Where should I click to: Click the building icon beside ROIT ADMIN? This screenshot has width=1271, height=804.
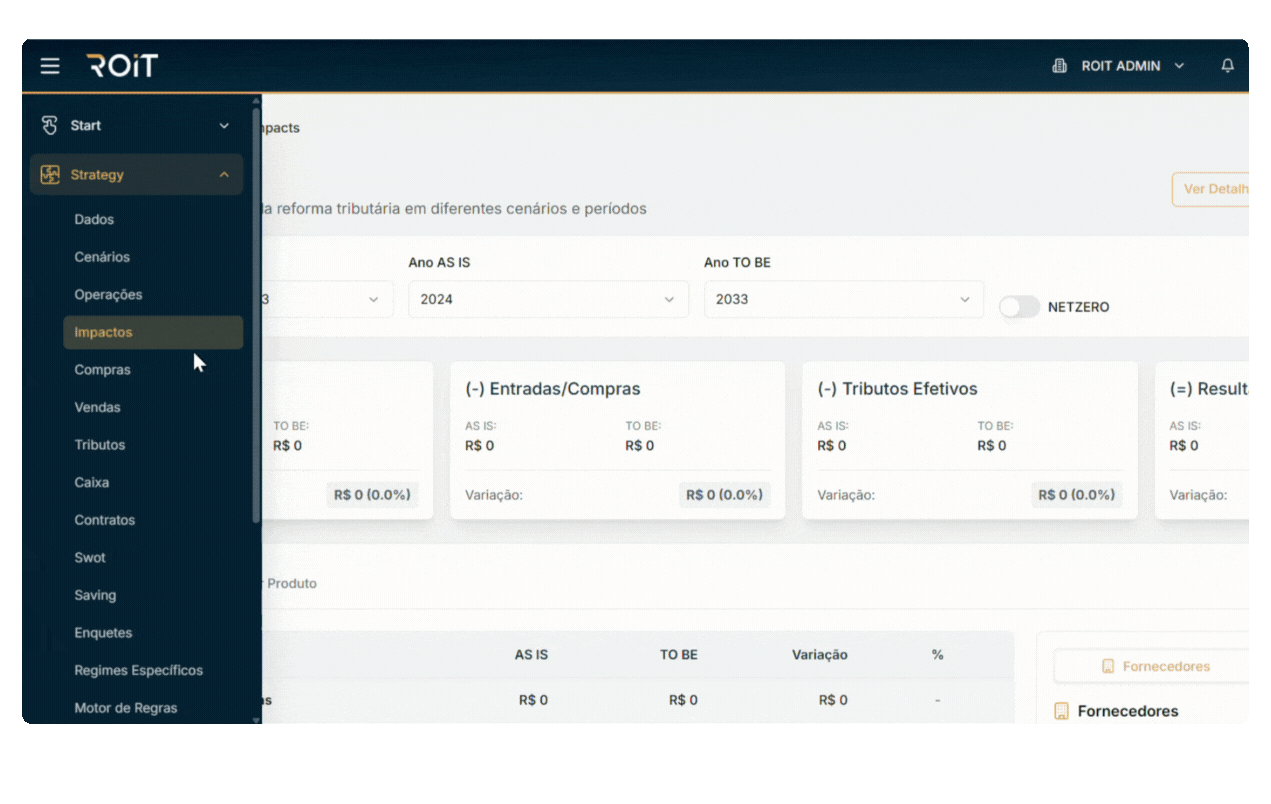tap(1060, 66)
